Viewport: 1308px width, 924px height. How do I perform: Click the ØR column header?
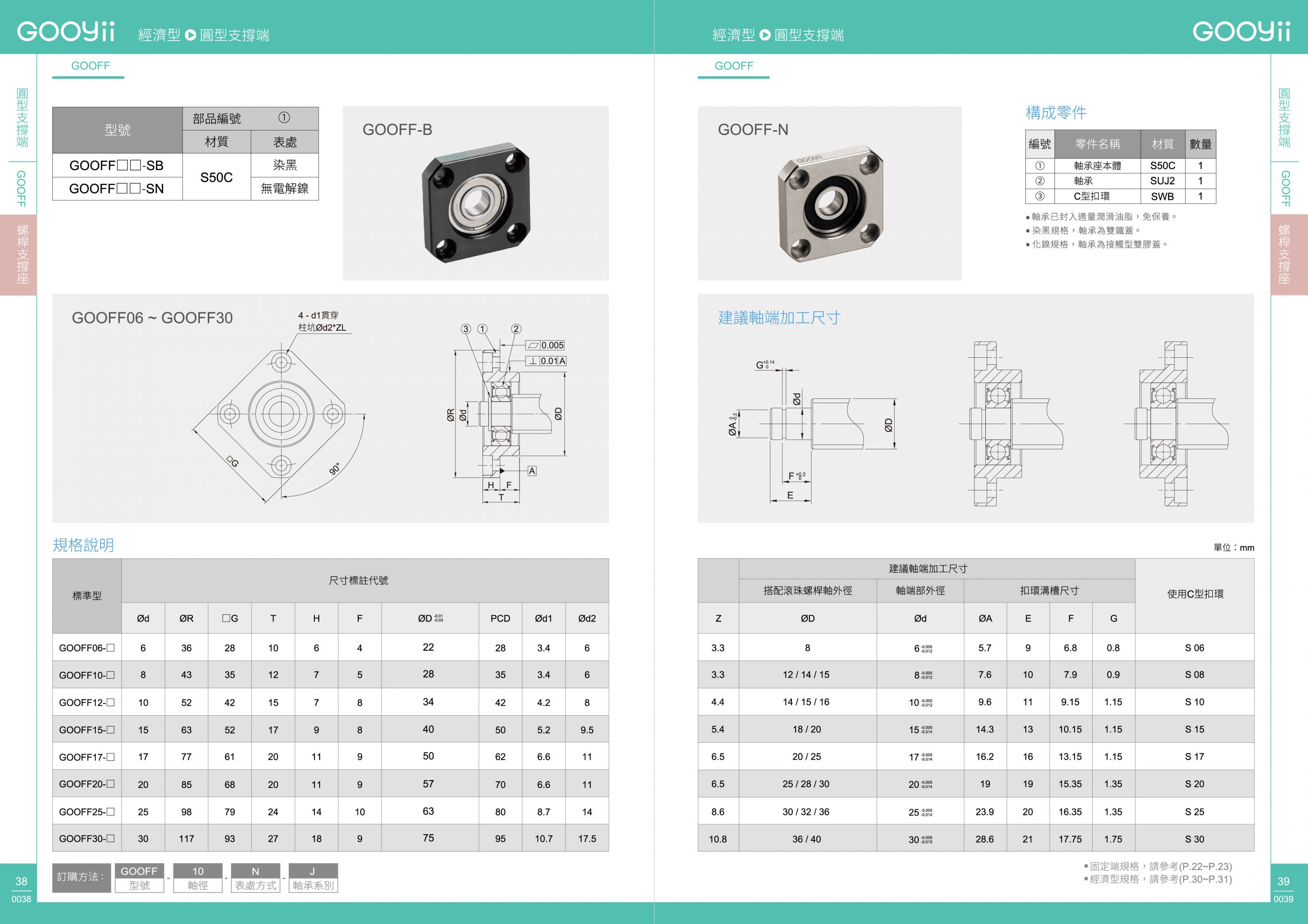pyautogui.click(x=186, y=618)
